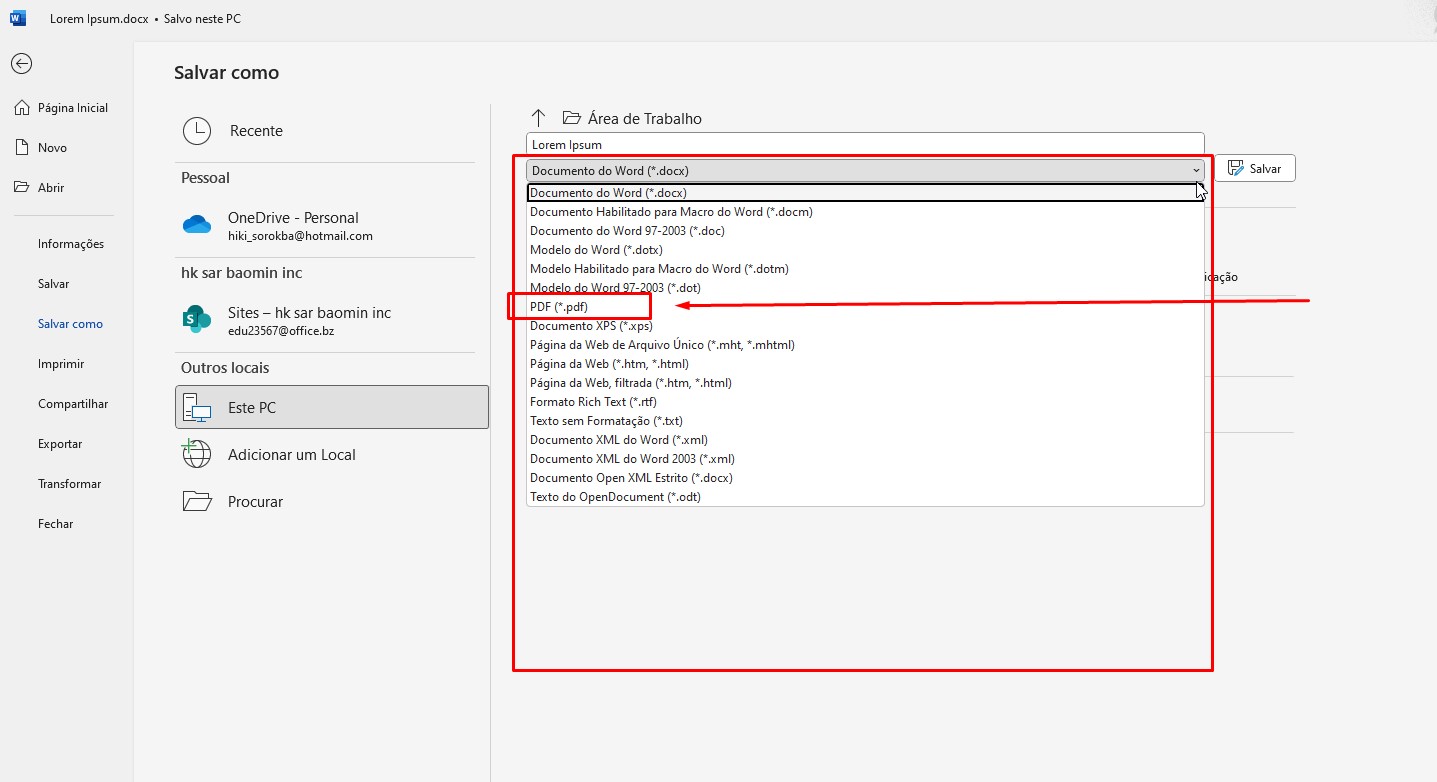This screenshot has height=782, width=1437.
Task: Open Página Inicial in sidebar
Action: coord(61,108)
